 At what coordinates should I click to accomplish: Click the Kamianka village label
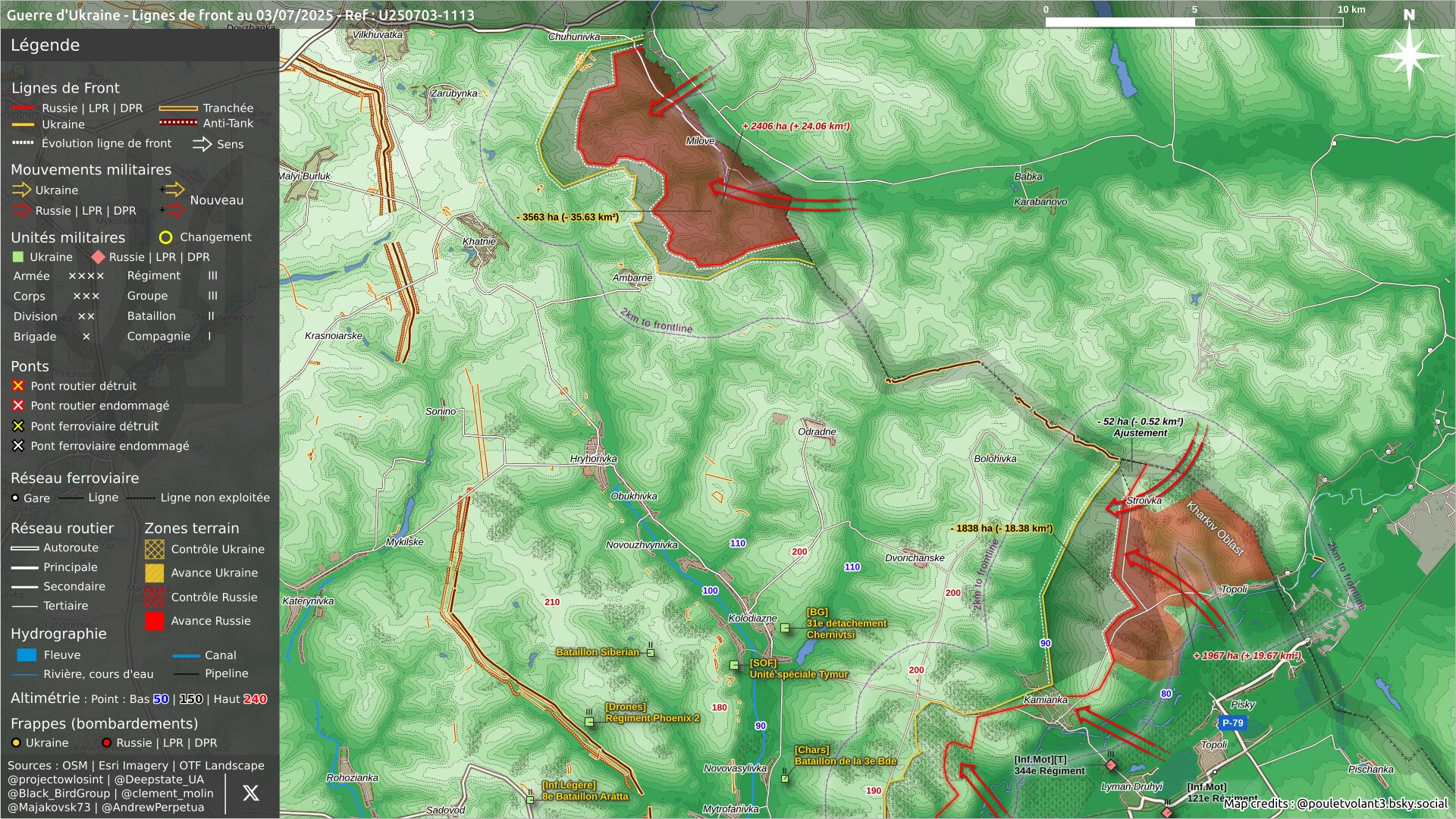coord(1046,700)
